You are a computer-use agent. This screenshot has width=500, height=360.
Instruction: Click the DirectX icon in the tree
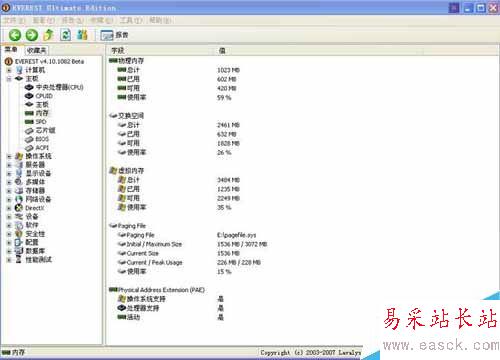[19, 208]
